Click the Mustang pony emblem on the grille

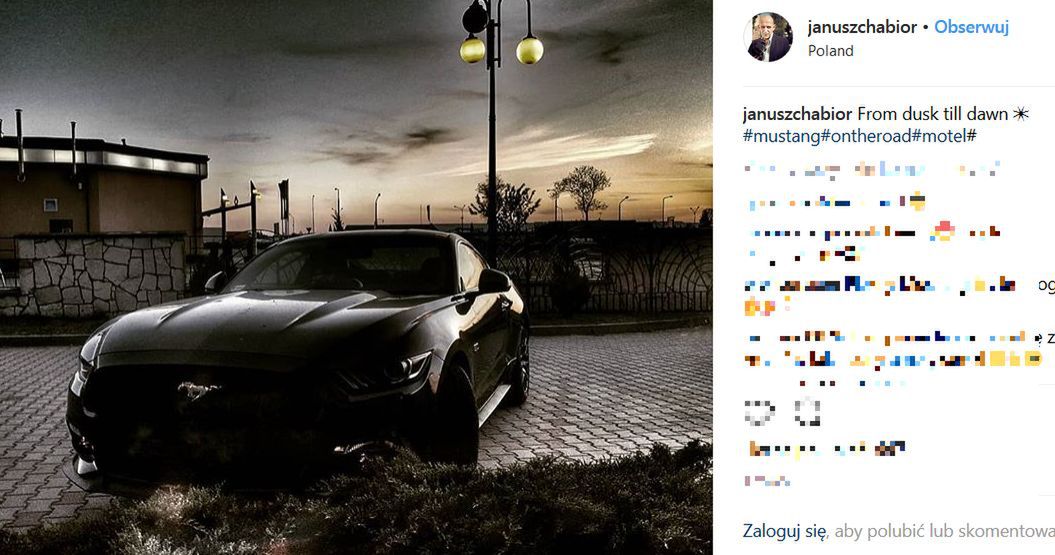pos(198,390)
